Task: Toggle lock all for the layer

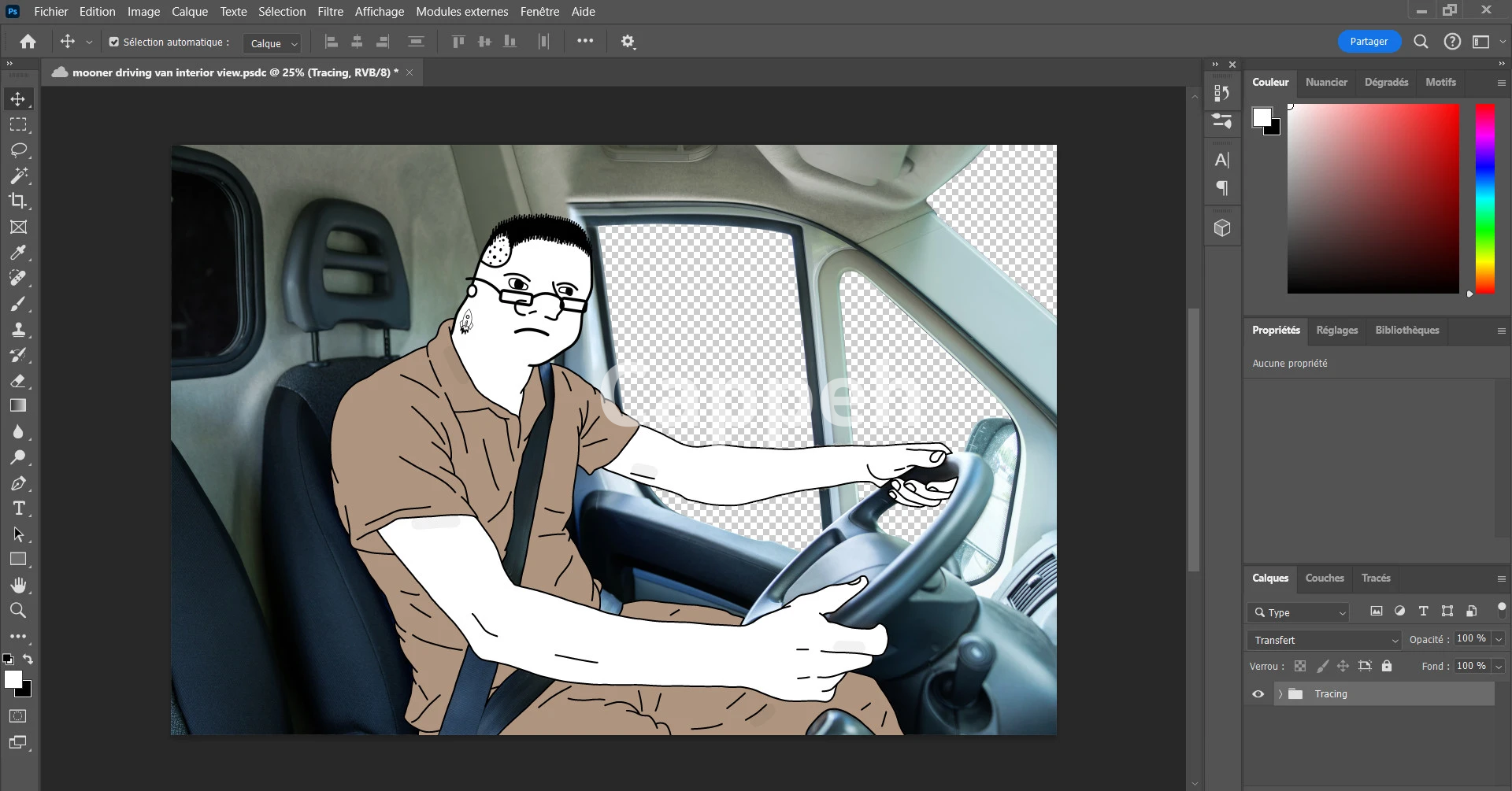Action: click(x=1387, y=666)
